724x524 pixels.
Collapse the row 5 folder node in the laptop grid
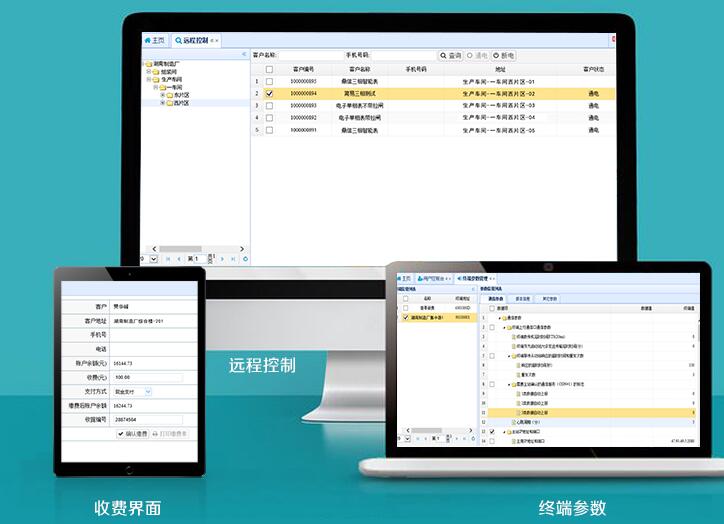[509, 356]
